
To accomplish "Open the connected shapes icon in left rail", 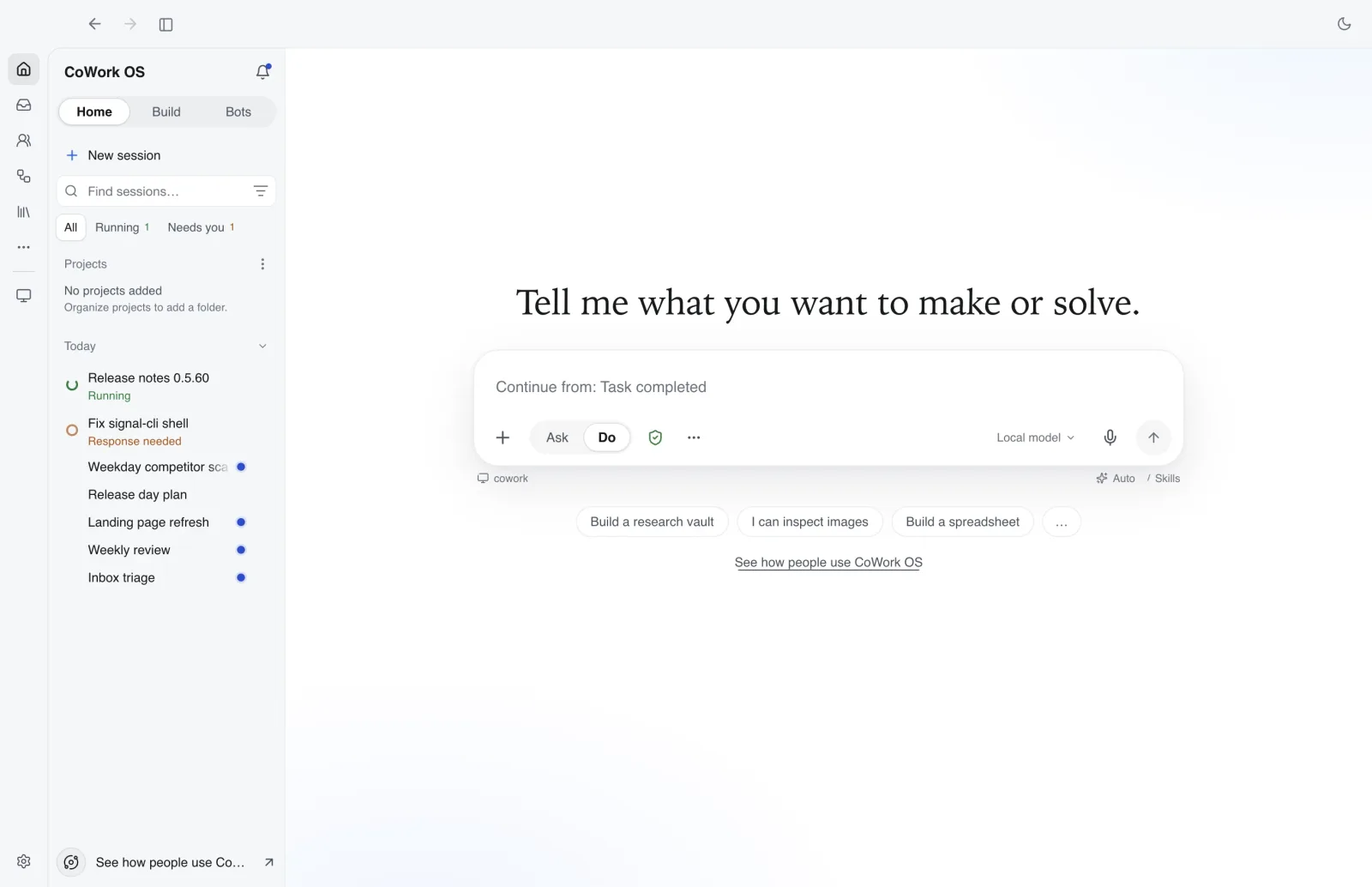I will (x=24, y=176).
